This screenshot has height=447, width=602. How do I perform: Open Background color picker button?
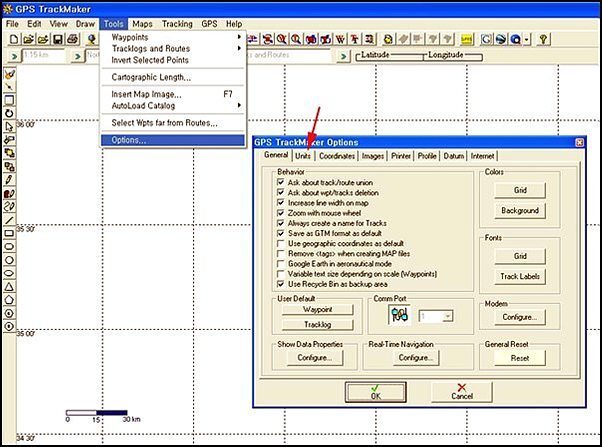pos(519,210)
